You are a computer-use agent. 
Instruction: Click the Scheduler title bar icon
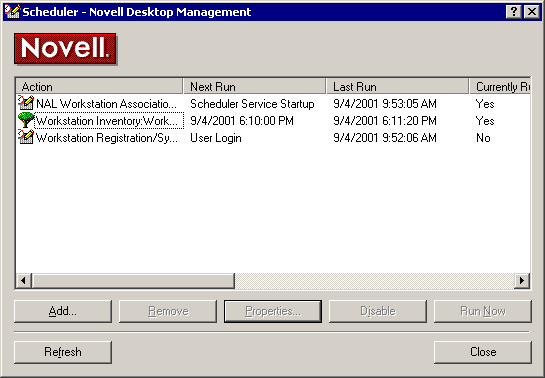pyautogui.click(x=12, y=11)
